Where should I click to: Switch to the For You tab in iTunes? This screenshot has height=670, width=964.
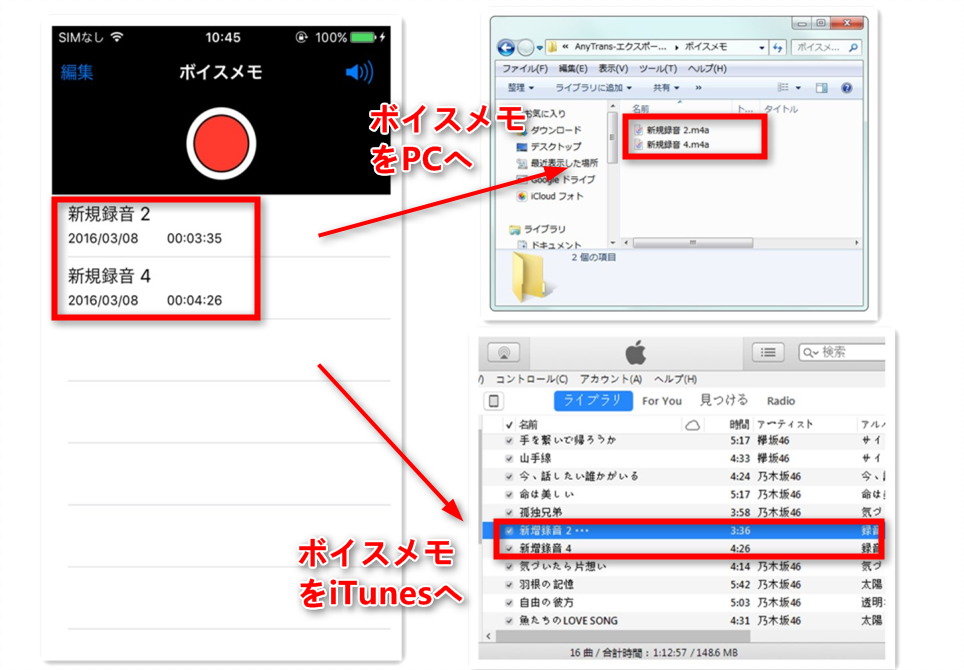point(662,401)
